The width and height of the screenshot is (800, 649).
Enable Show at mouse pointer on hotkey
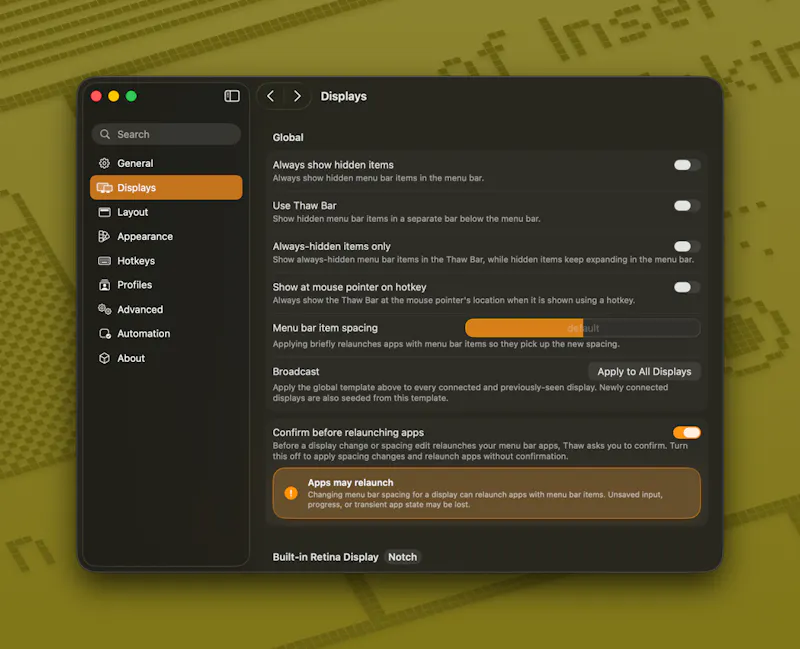point(687,287)
